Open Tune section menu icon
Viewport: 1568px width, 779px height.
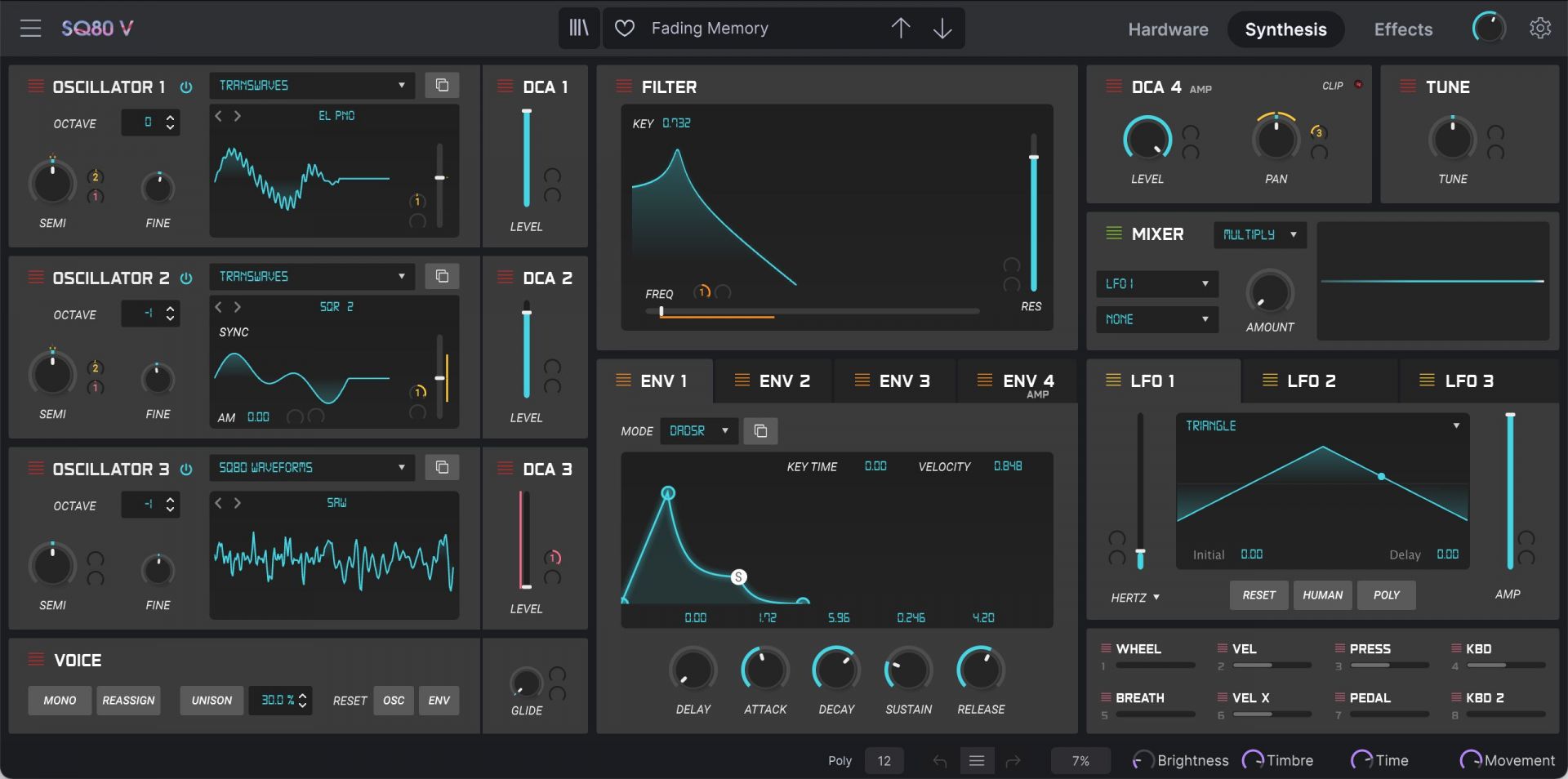(x=1408, y=87)
